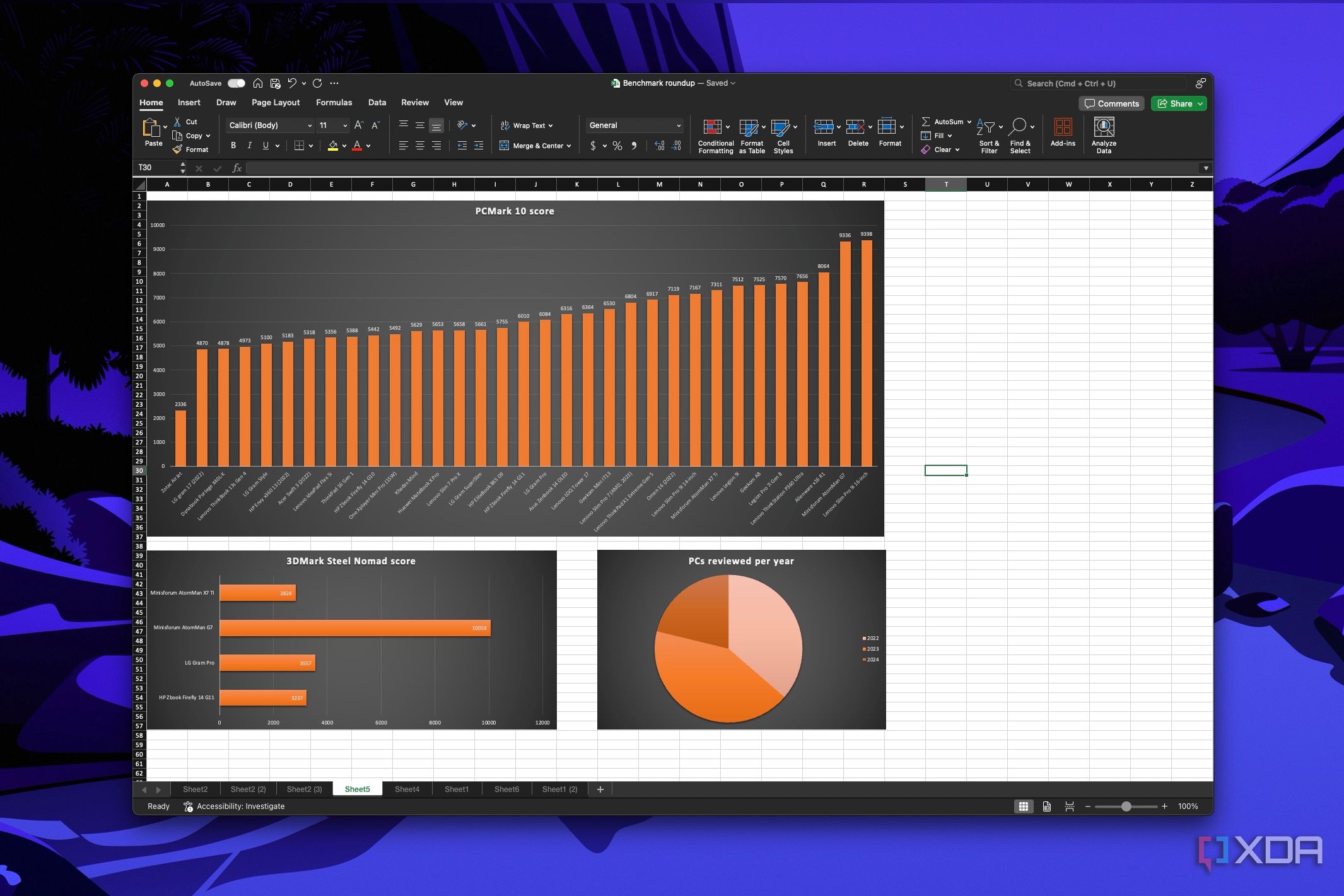Image resolution: width=1344 pixels, height=896 pixels.
Task: Click the Increase Font Size icon
Action: point(358,125)
